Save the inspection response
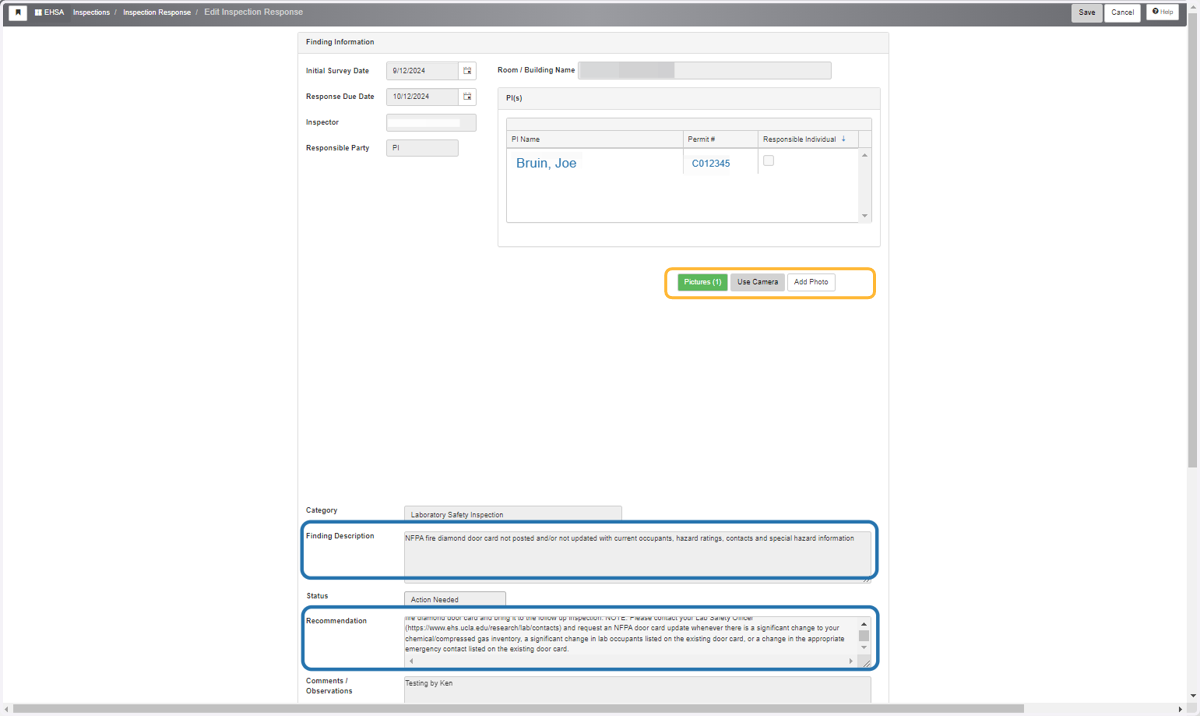The width and height of the screenshot is (1200, 716). click(x=1087, y=13)
